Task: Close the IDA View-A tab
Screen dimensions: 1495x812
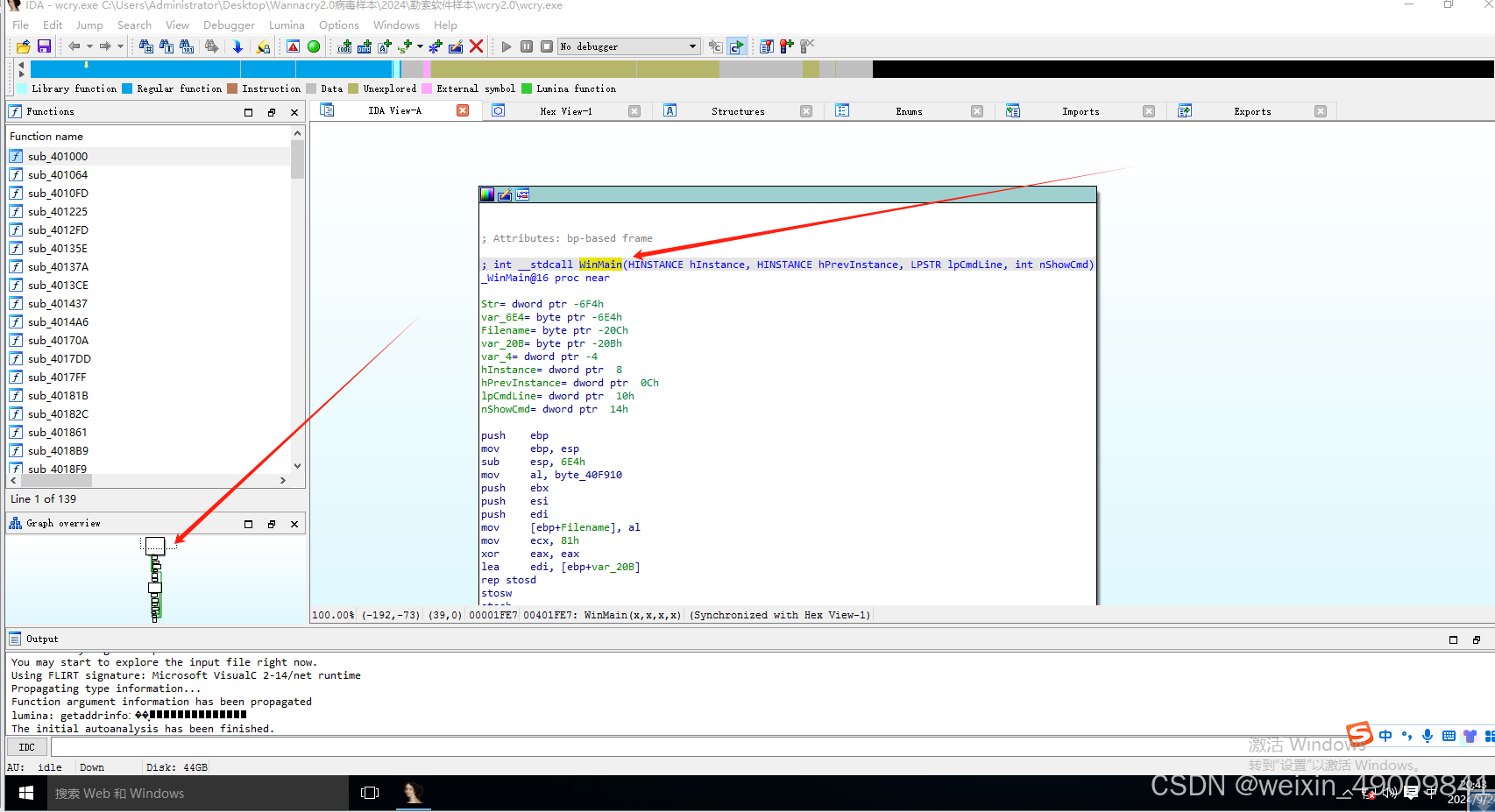Action: 463,110
